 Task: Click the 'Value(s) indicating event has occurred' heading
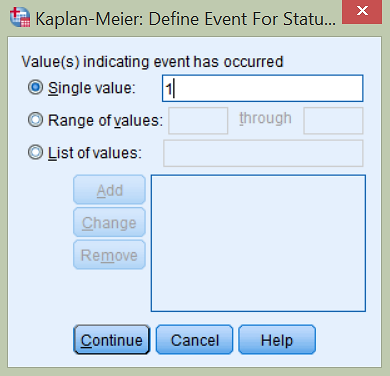(152, 62)
